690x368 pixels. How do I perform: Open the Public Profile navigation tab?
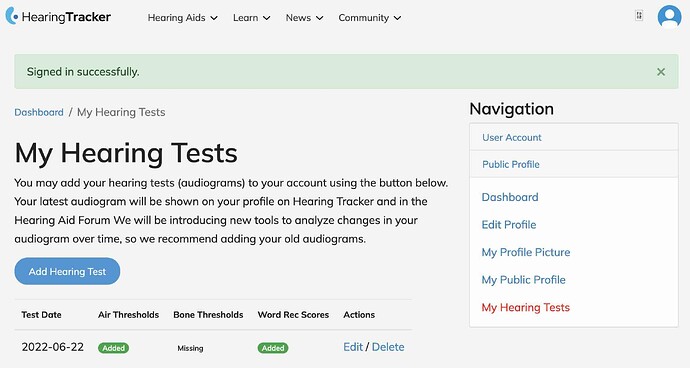574,164
